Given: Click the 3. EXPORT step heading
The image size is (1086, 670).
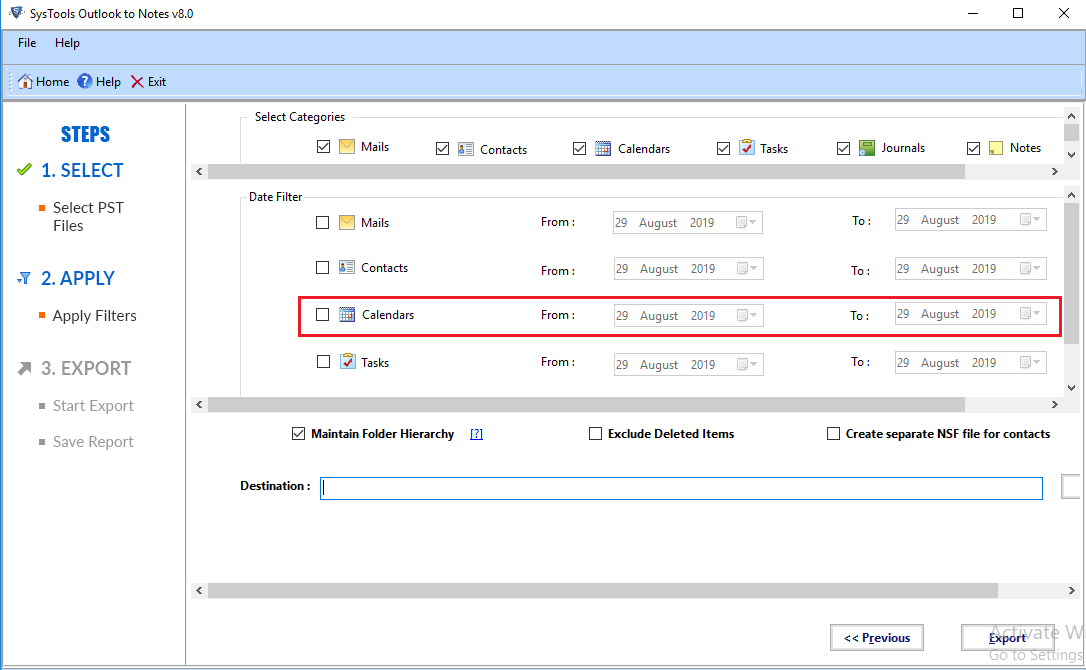Looking at the screenshot, I should [86, 369].
